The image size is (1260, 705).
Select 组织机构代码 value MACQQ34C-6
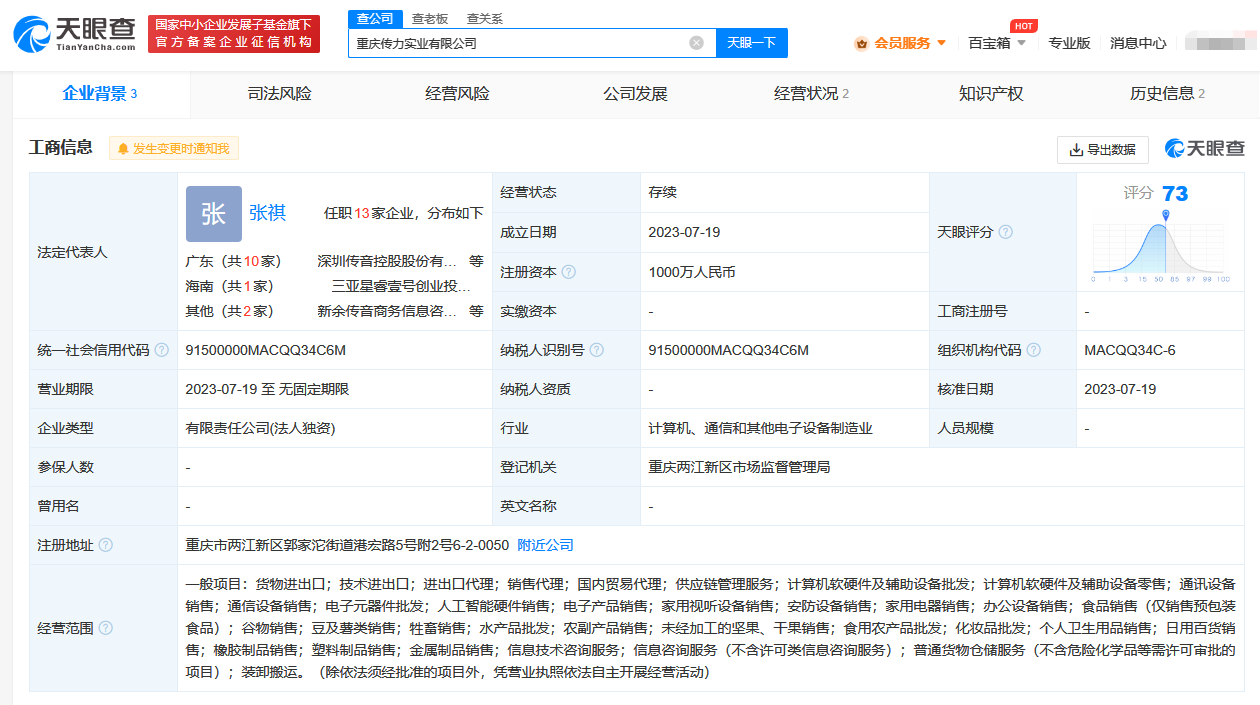[x=1130, y=350]
